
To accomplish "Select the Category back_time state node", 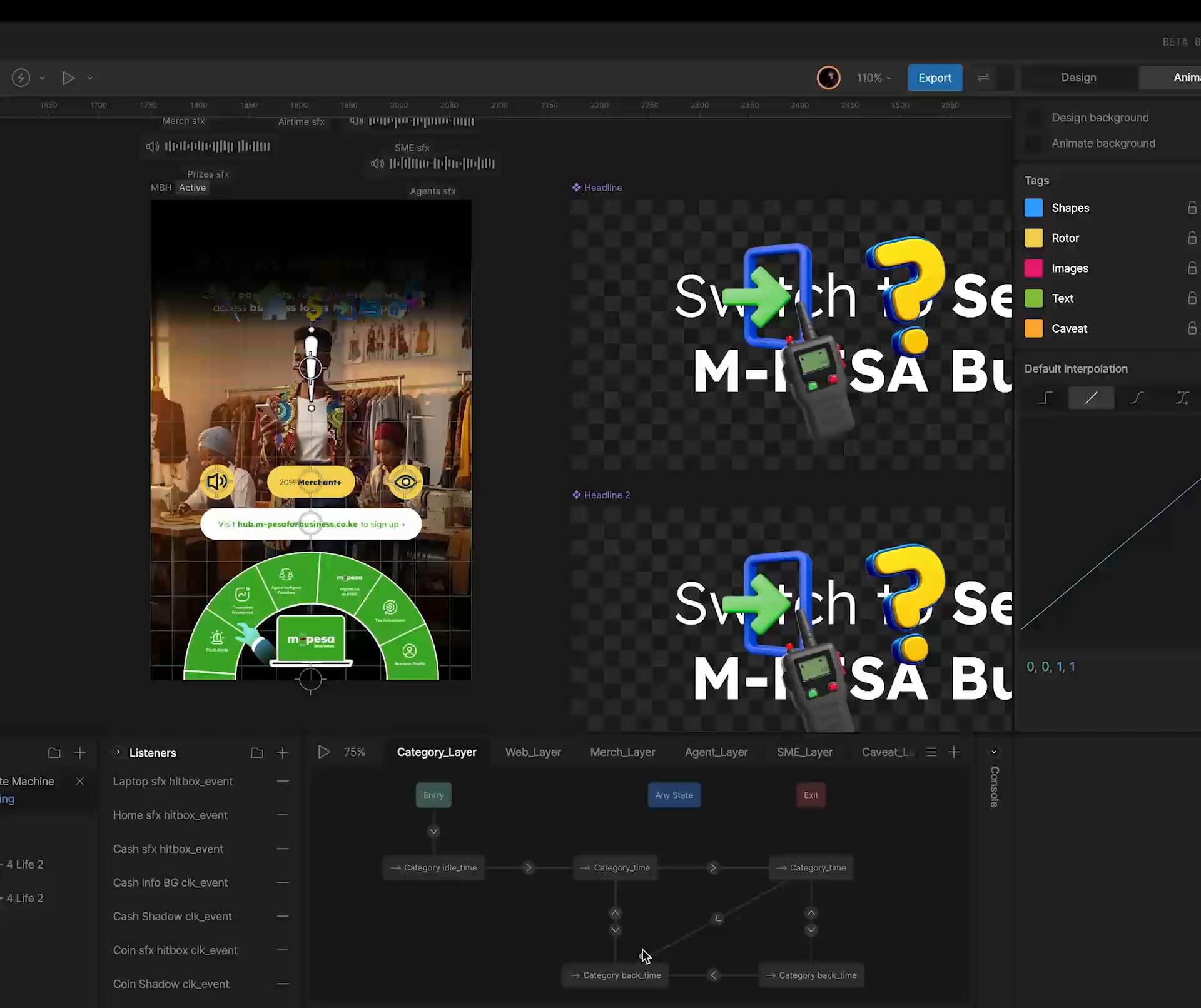I will (614, 975).
